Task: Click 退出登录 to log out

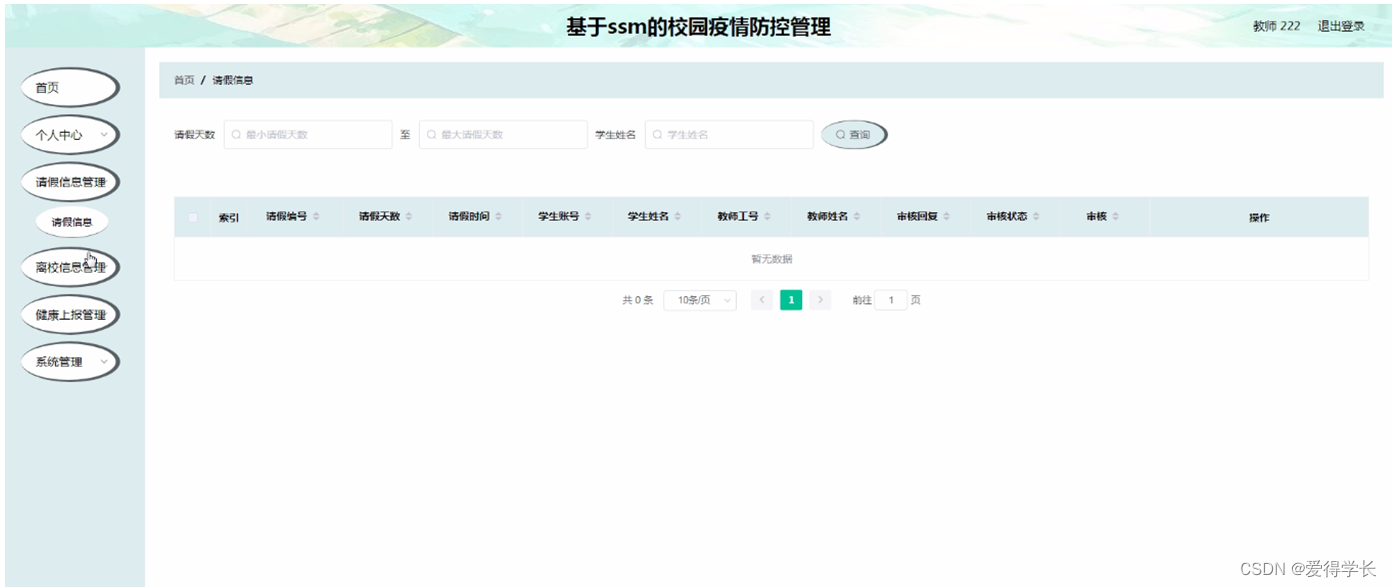Action: point(1341,26)
